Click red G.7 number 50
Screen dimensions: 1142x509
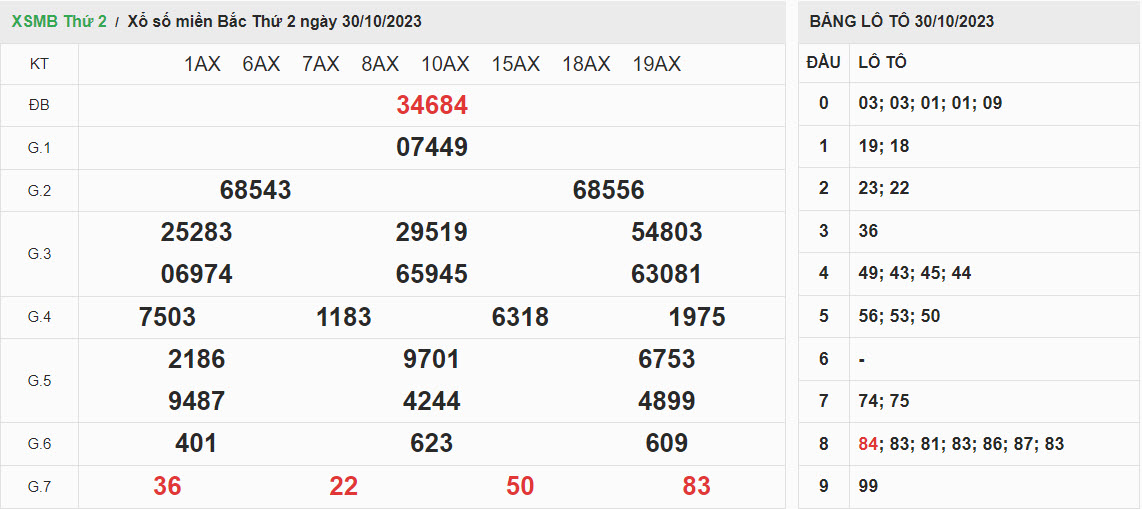pyautogui.click(x=520, y=486)
